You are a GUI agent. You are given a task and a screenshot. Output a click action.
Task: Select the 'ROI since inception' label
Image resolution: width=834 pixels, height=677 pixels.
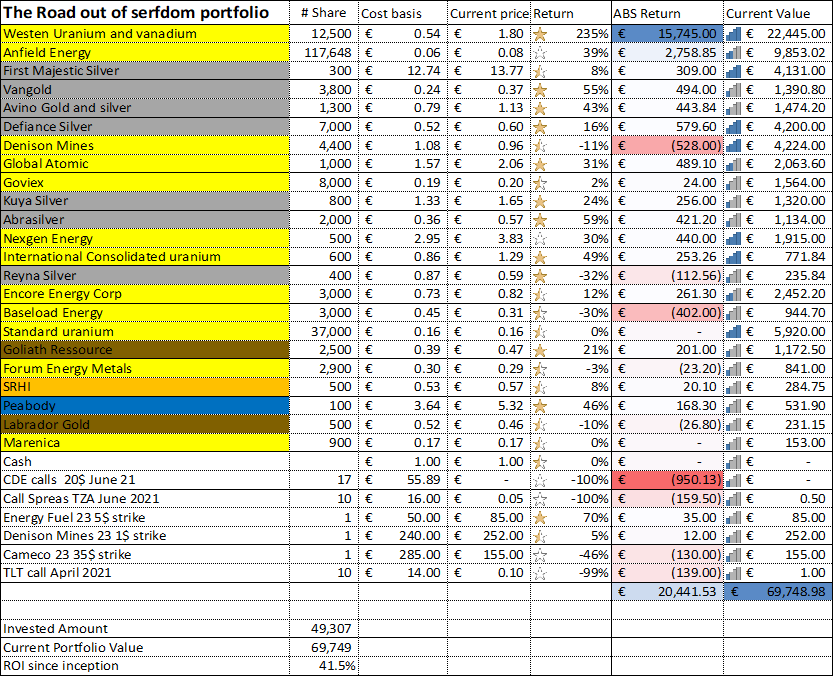point(145,666)
